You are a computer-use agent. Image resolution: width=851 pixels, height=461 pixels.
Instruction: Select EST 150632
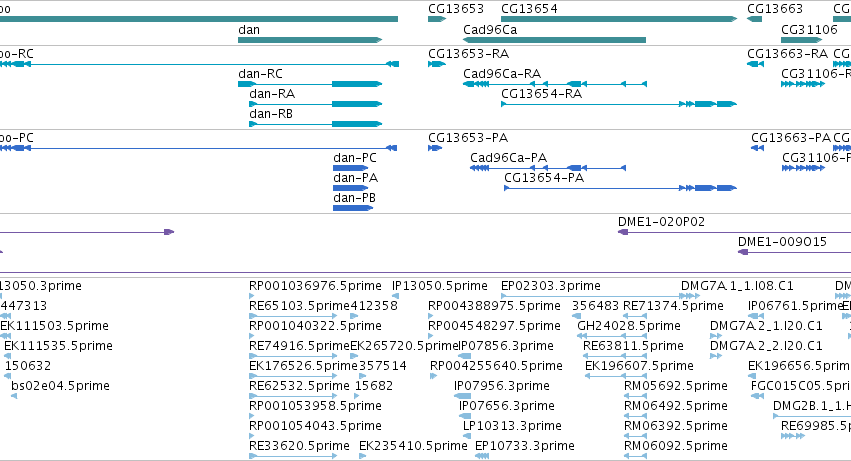click(28, 367)
